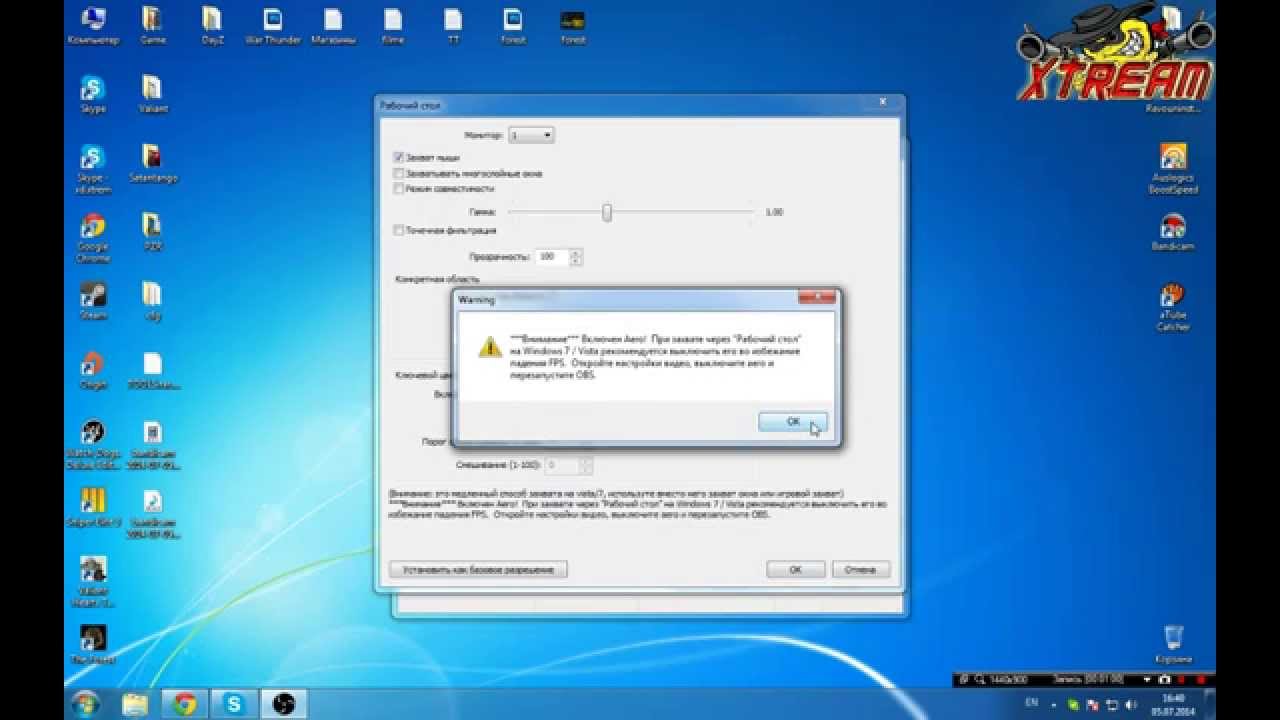The width and height of the screenshot is (1280, 720).
Task: Open the Google Chrome desktop shortcut
Action: [93, 238]
